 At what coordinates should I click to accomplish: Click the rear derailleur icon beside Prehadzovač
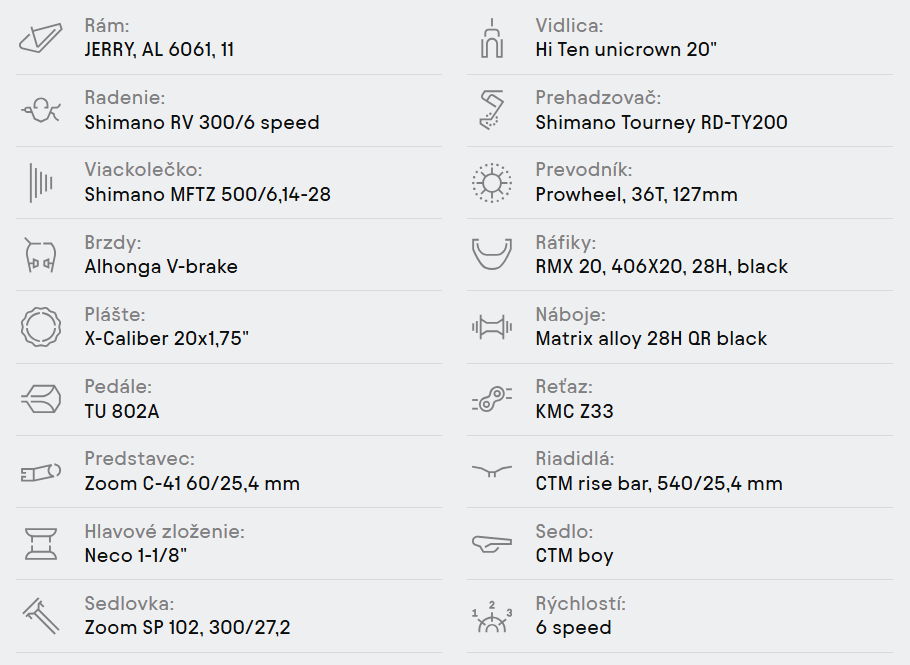pyautogui.click(x=492, y=110)
